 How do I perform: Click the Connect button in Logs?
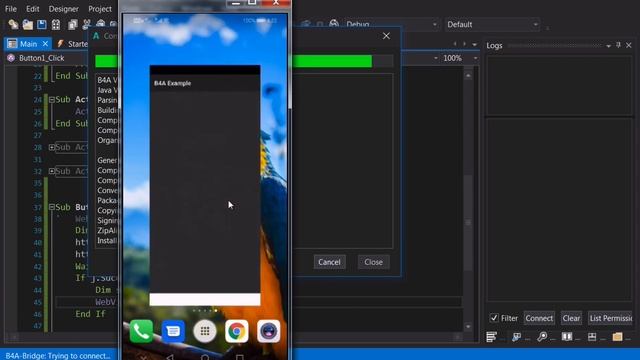[x=539, y=318]
